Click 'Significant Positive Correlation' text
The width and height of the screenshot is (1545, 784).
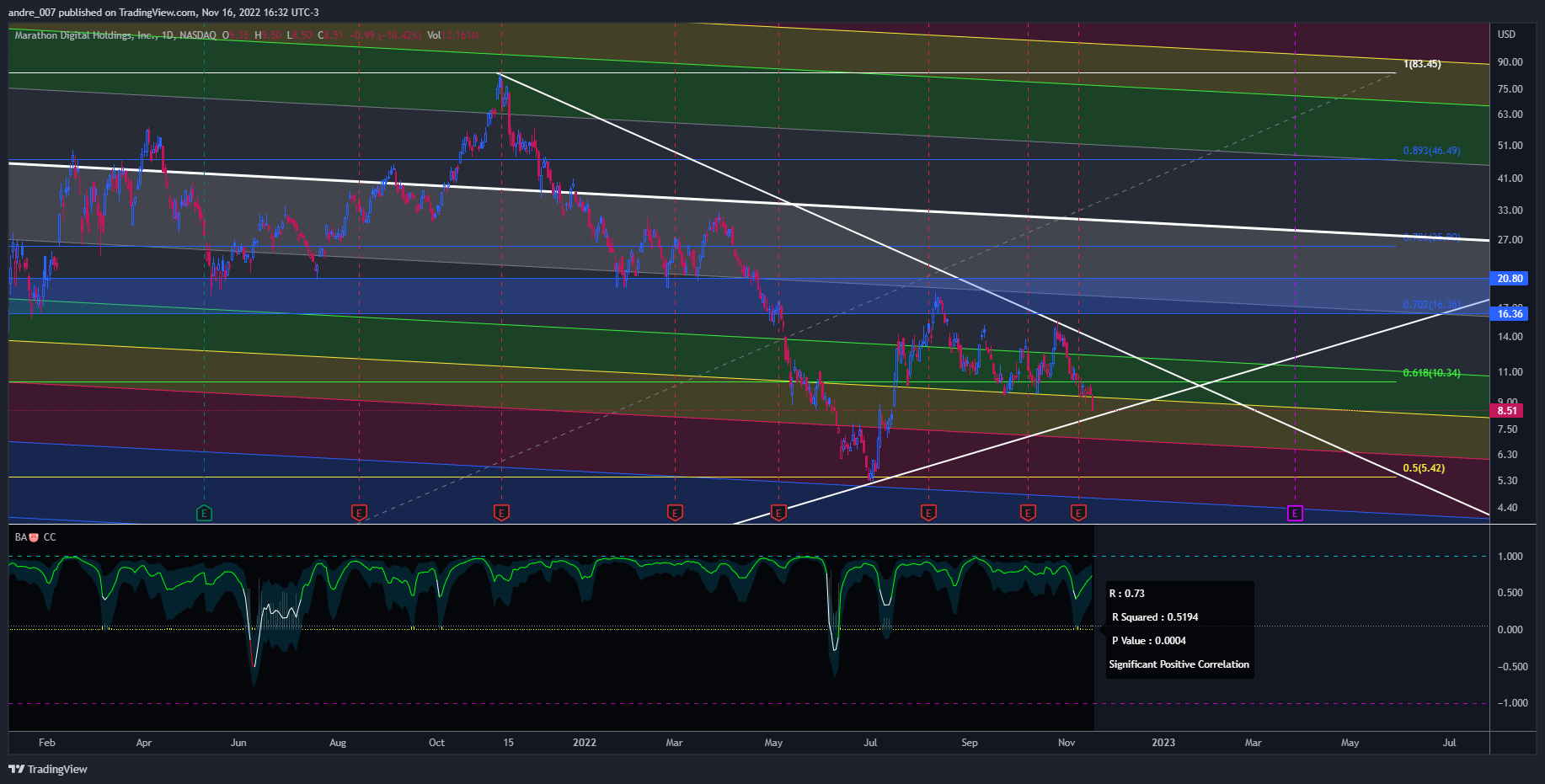pos(1179,664)
